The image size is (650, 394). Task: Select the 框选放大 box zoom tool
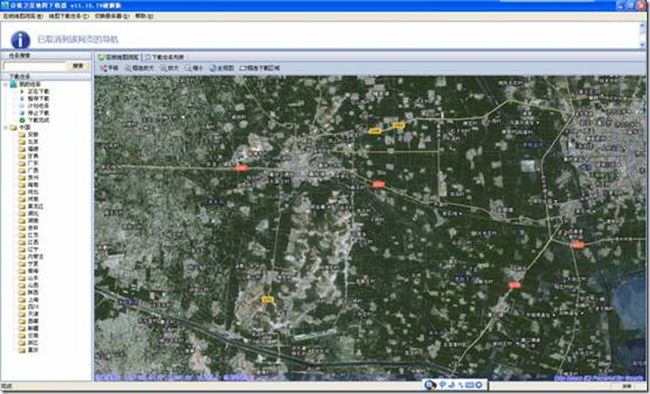point(140,68)
